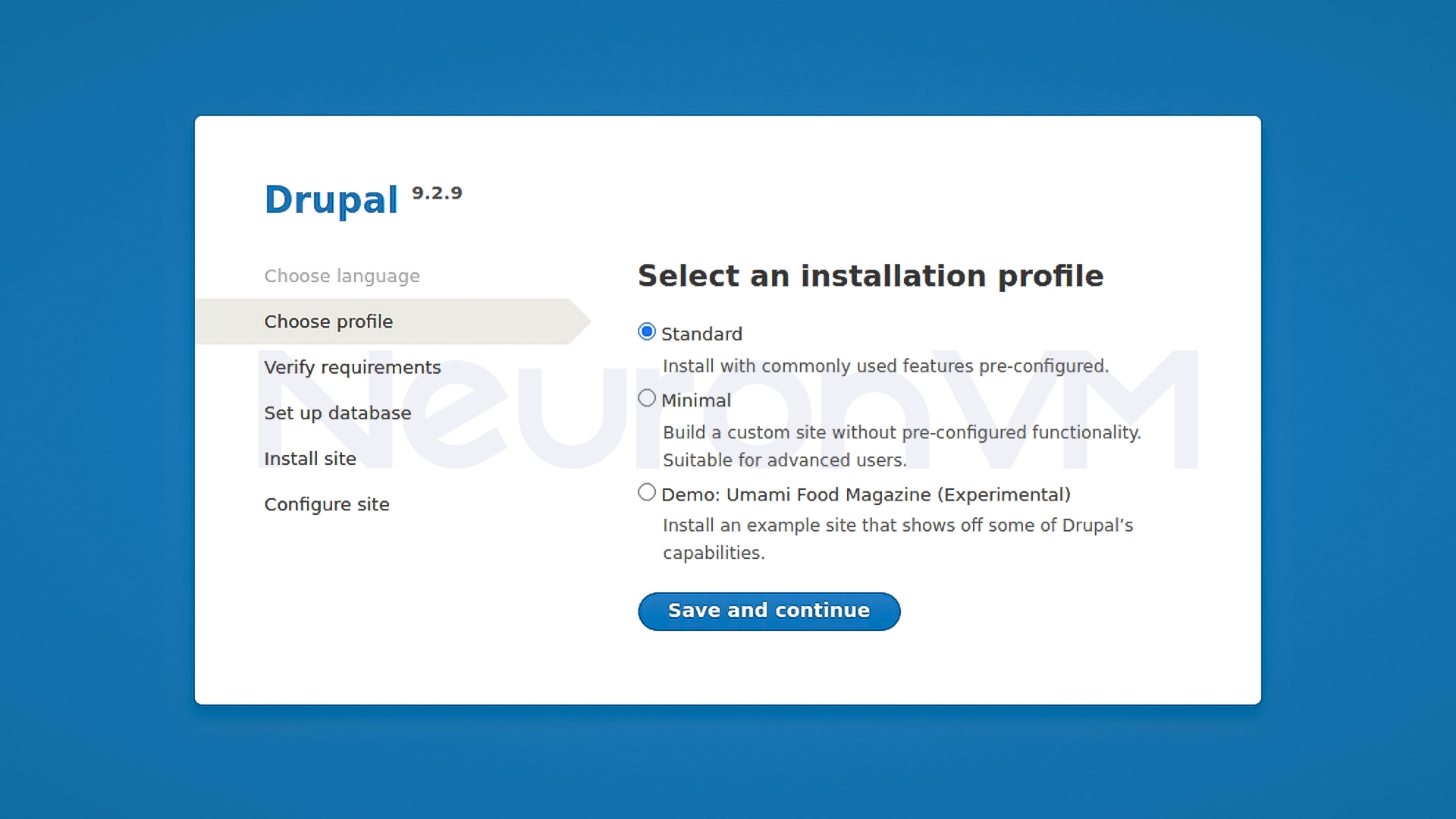Open the Install site step
The image size is (1456, 819).
tap(310, 458)
